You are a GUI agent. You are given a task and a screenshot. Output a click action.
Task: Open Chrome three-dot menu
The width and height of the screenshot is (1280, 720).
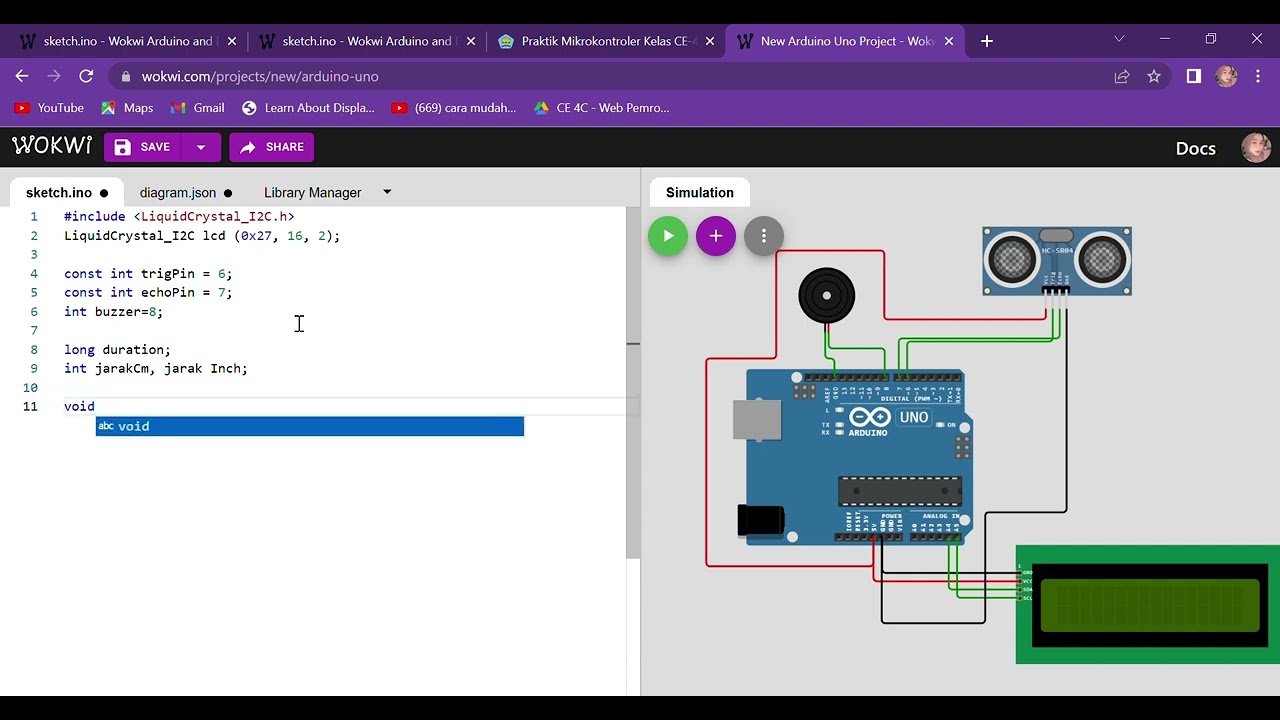pyautogui.click(x=1258, y=76)
